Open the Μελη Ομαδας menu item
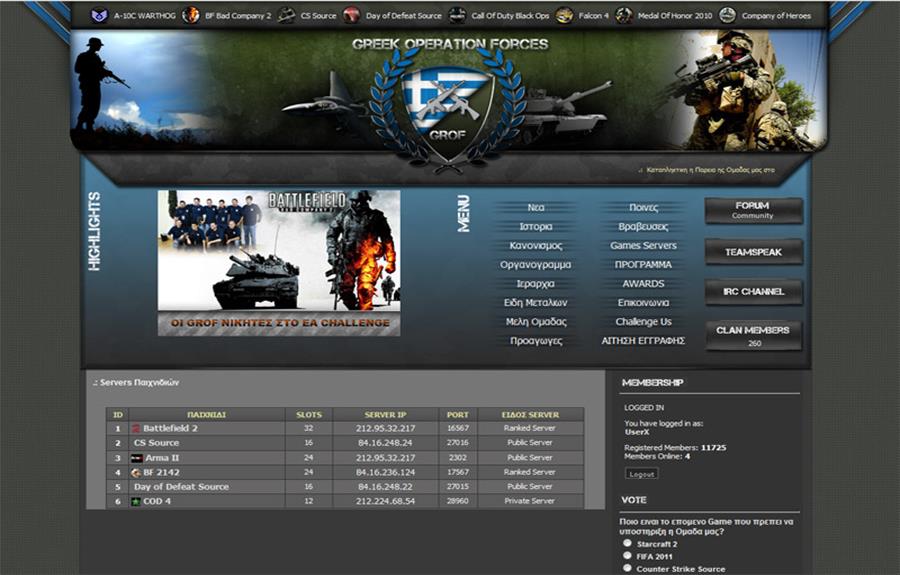 536,322
